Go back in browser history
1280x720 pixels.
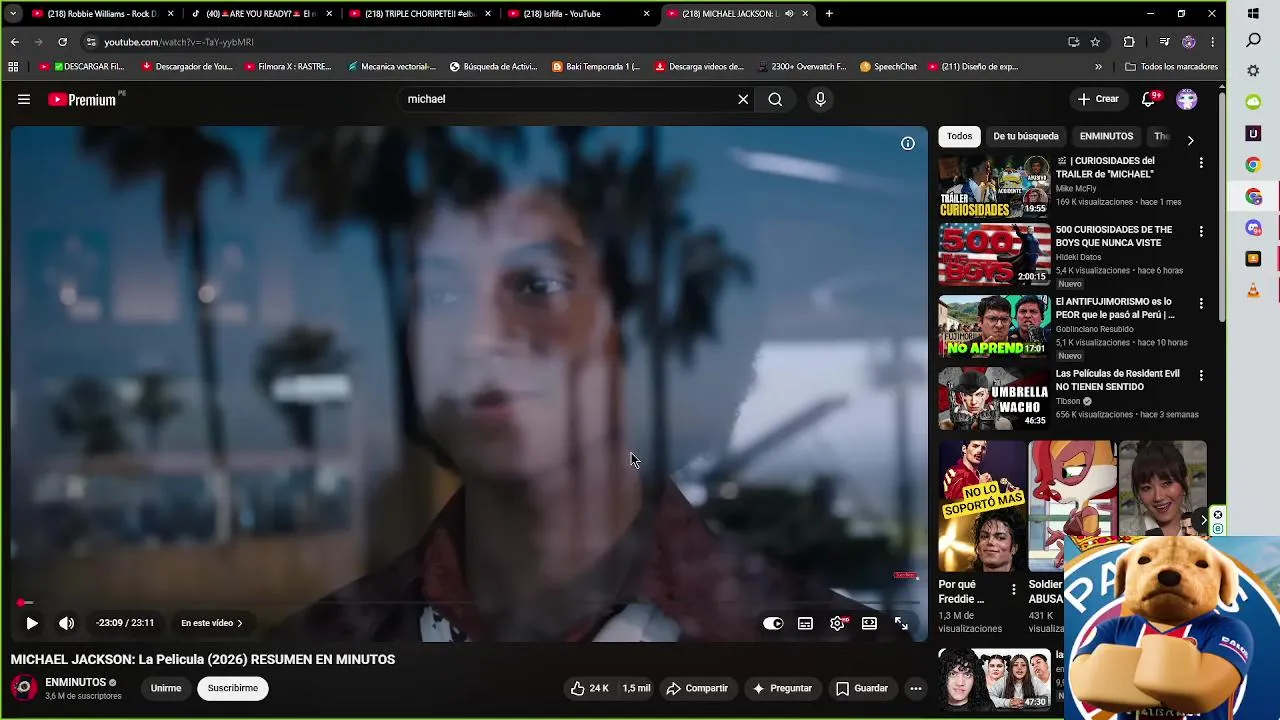click(x=14, y=42)
